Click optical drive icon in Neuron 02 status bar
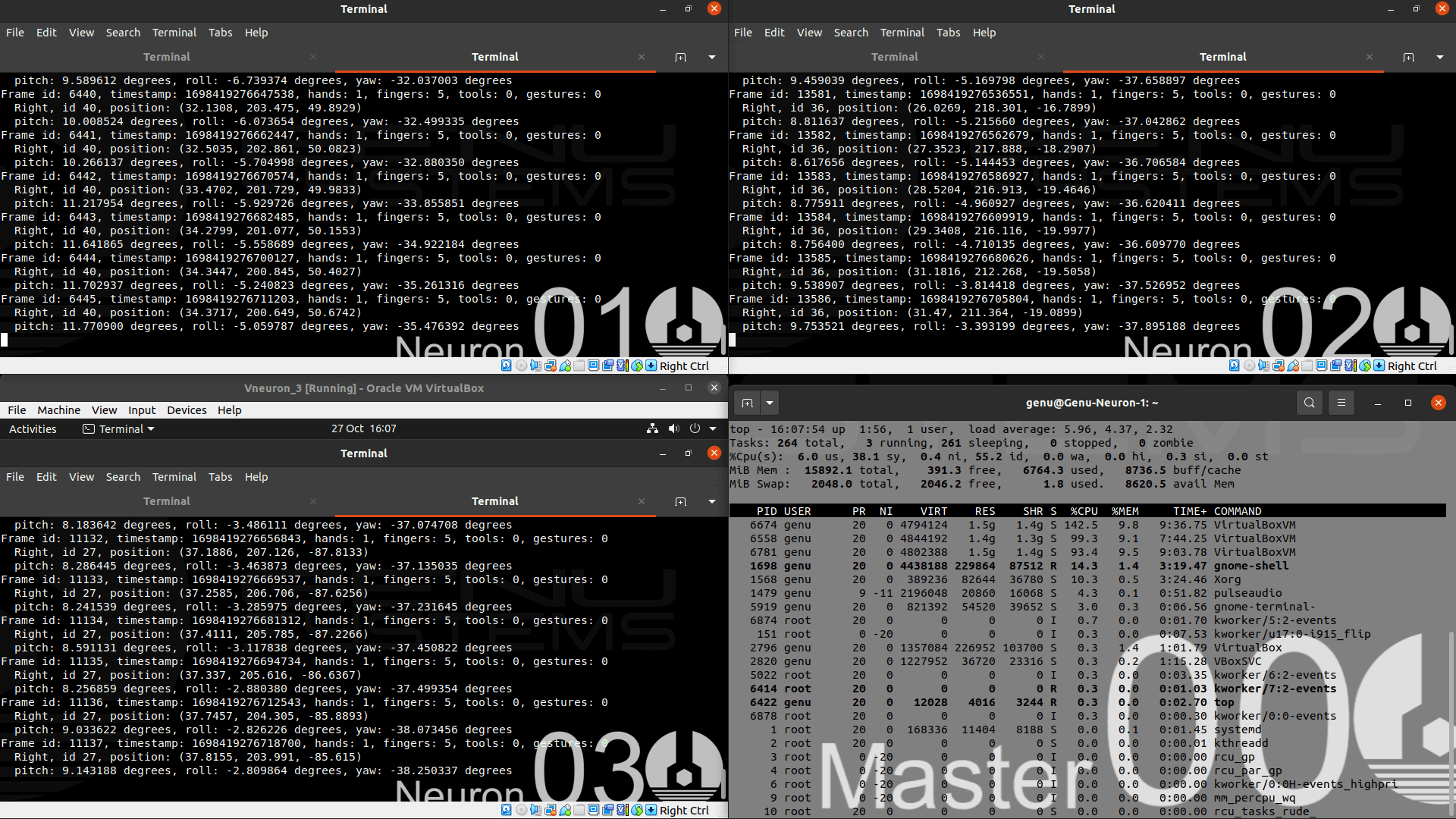The image size is (1456, 819). [1249, 366]
